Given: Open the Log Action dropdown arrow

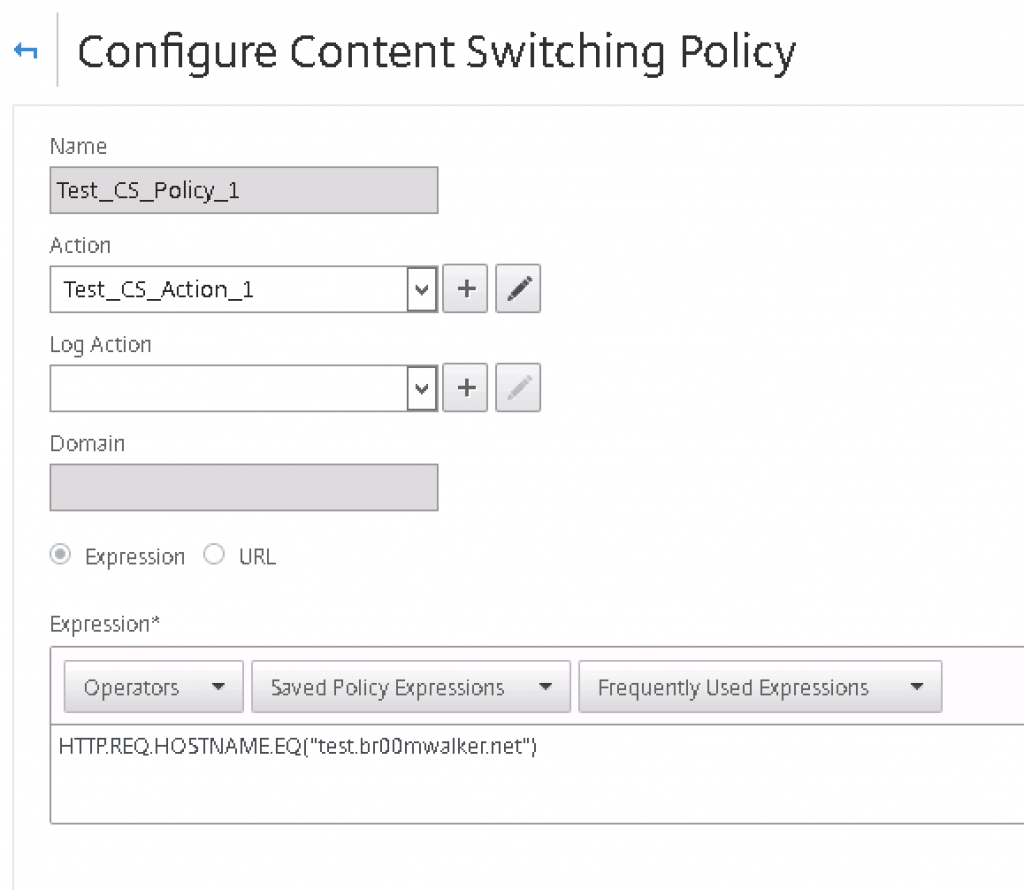Looking at the screenshot, I should pyautogui.click(x=422, y=388).
